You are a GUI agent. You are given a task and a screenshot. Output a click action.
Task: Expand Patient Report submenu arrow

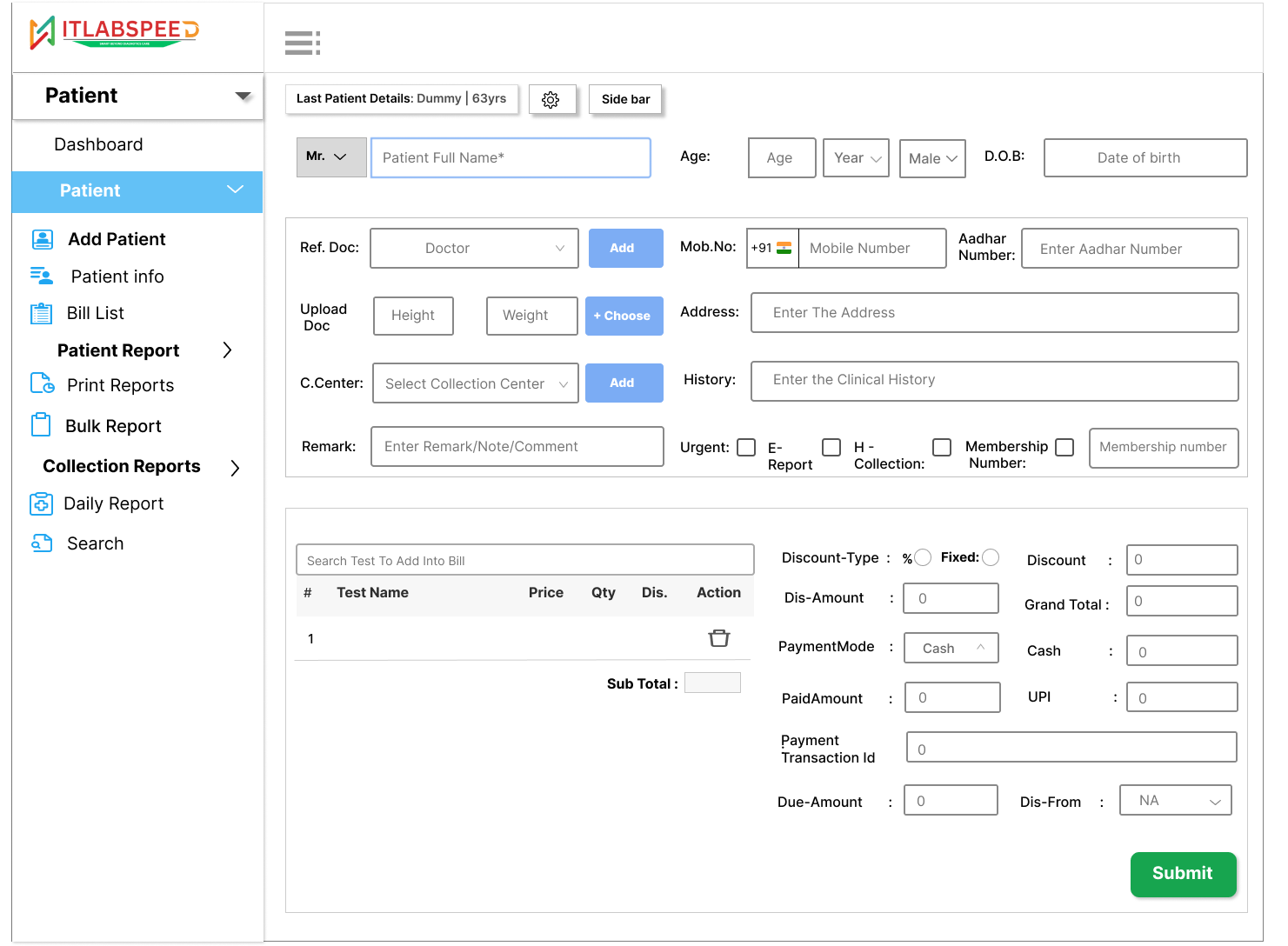(x=228, y=350)
